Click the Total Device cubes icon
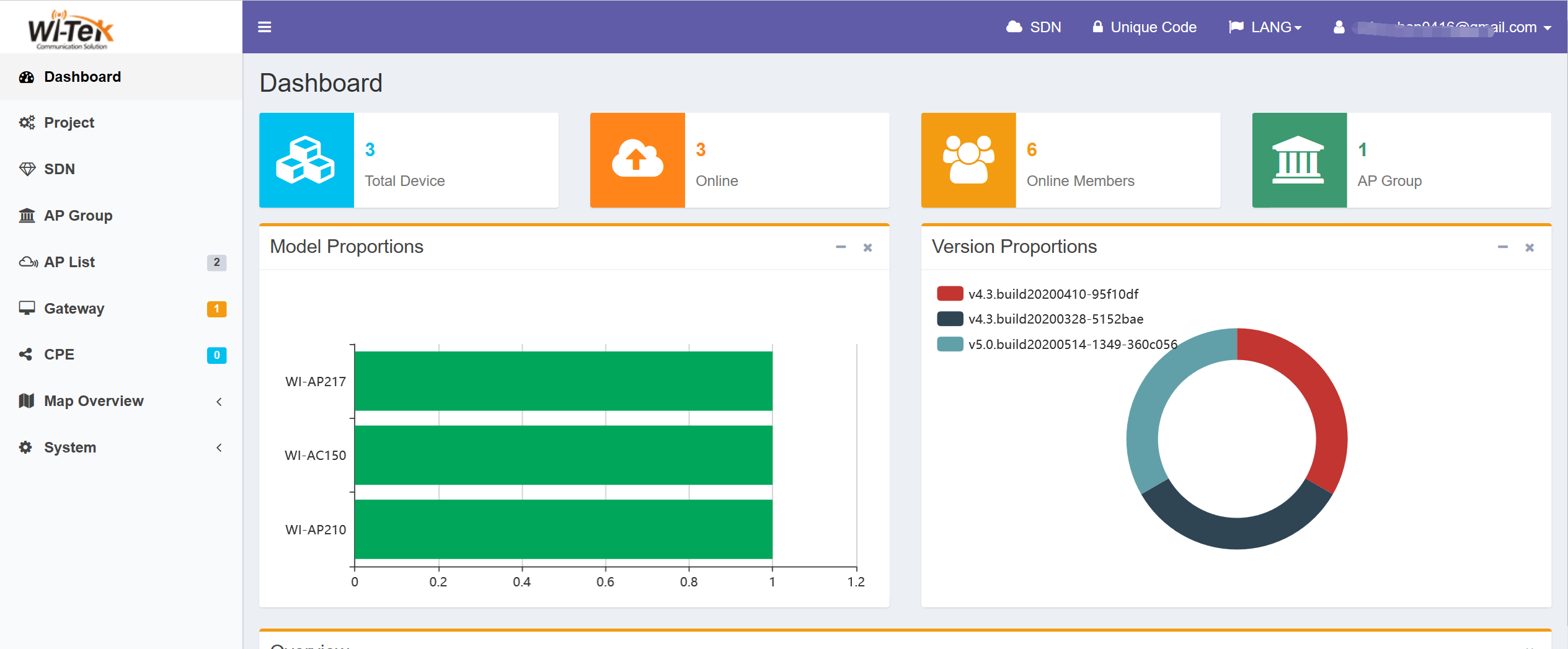The image size is (1568, 649). [306, 160]
